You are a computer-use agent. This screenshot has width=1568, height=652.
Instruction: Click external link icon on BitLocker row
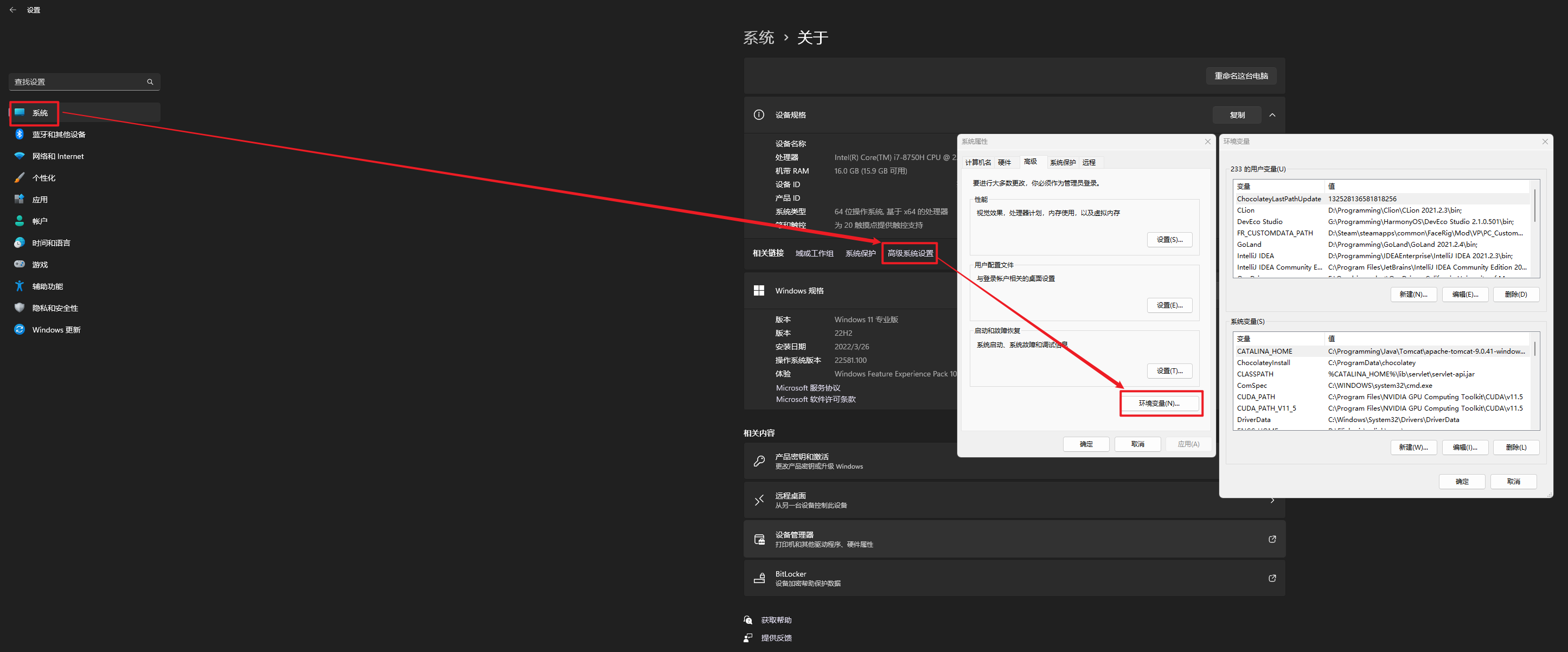click(x=1272, y=578)
